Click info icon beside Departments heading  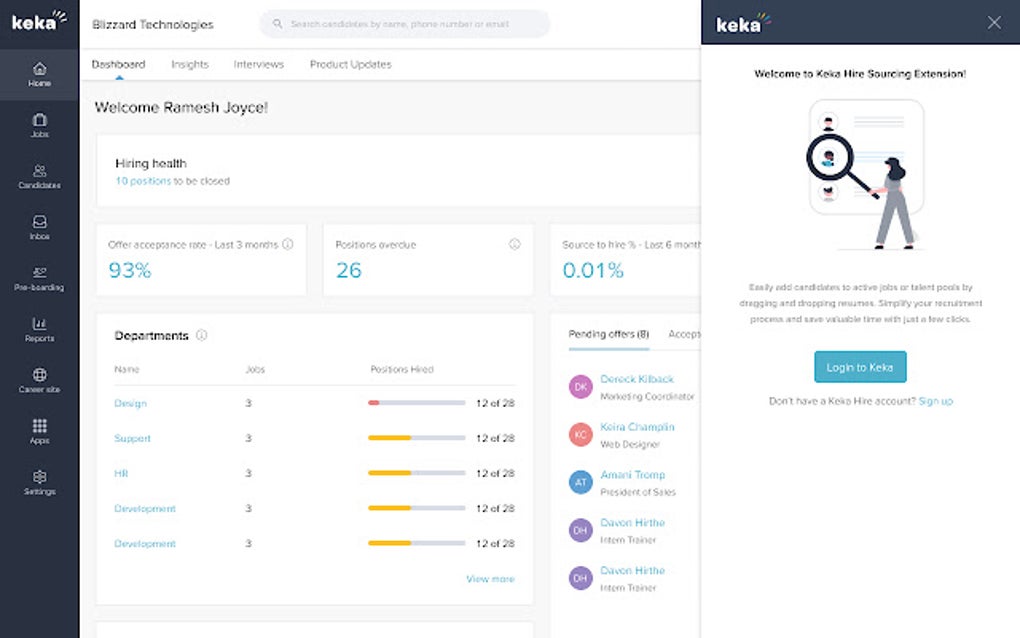201,336
